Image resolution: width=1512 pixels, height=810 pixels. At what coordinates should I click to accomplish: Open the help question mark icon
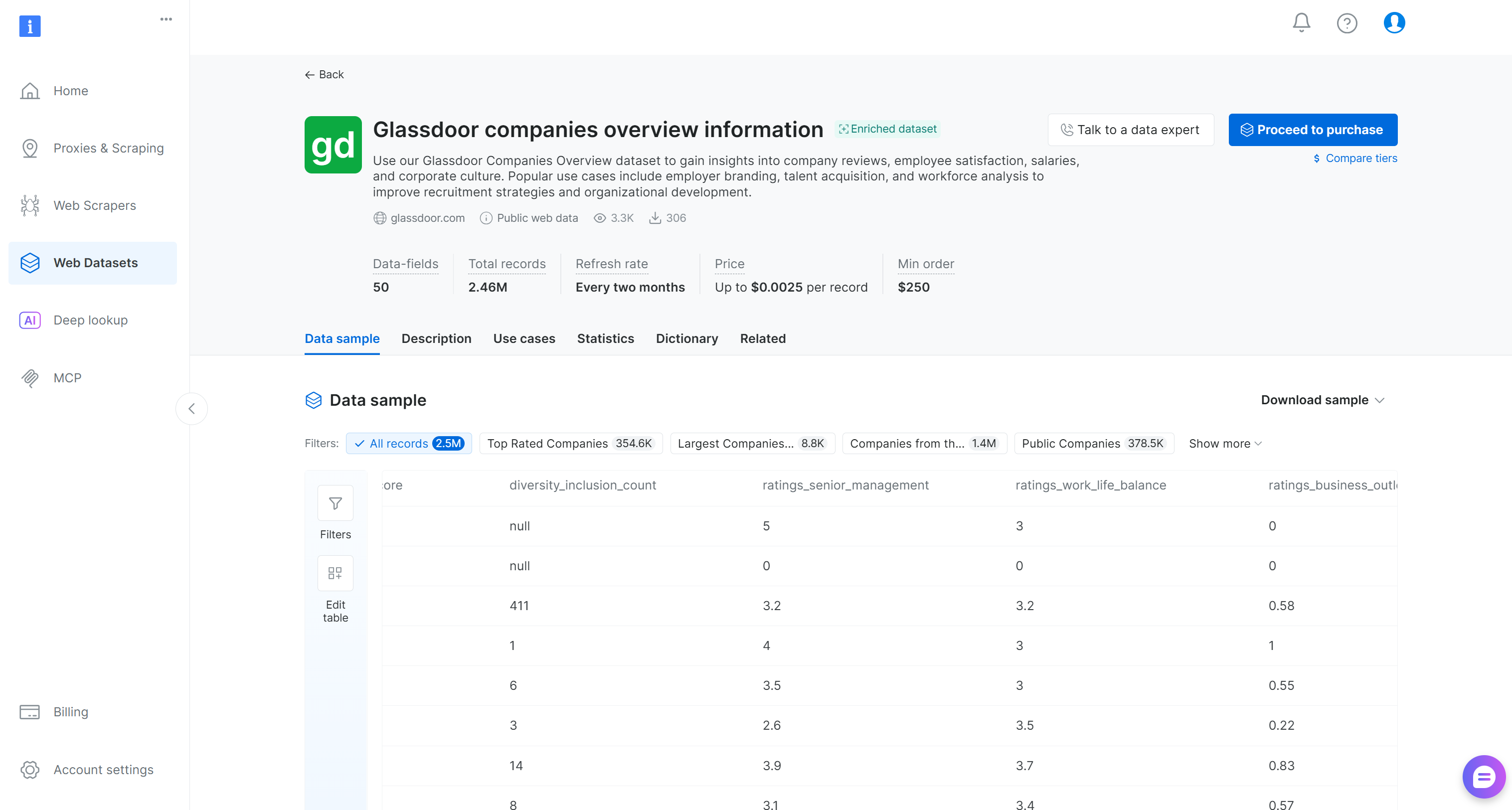1347,23
